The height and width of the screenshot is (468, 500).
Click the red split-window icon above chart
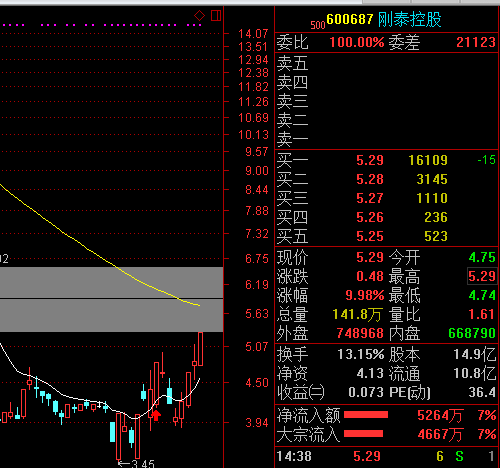tap(216, 15)
